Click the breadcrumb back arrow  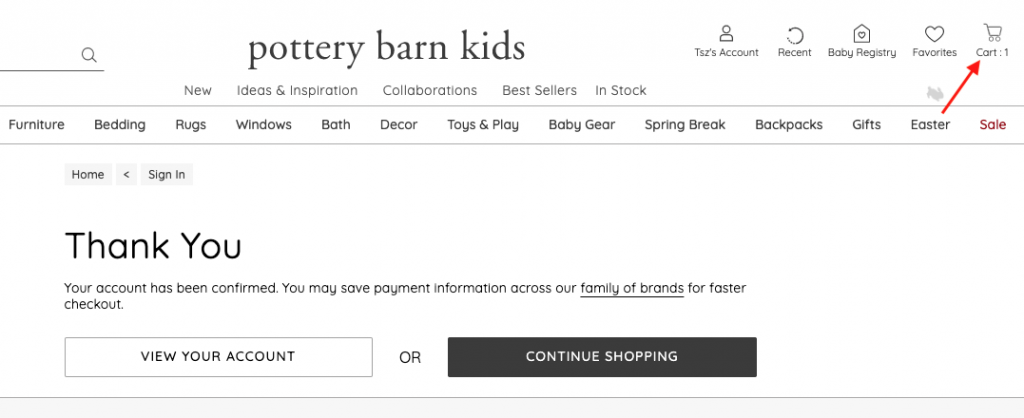[126, 174]
